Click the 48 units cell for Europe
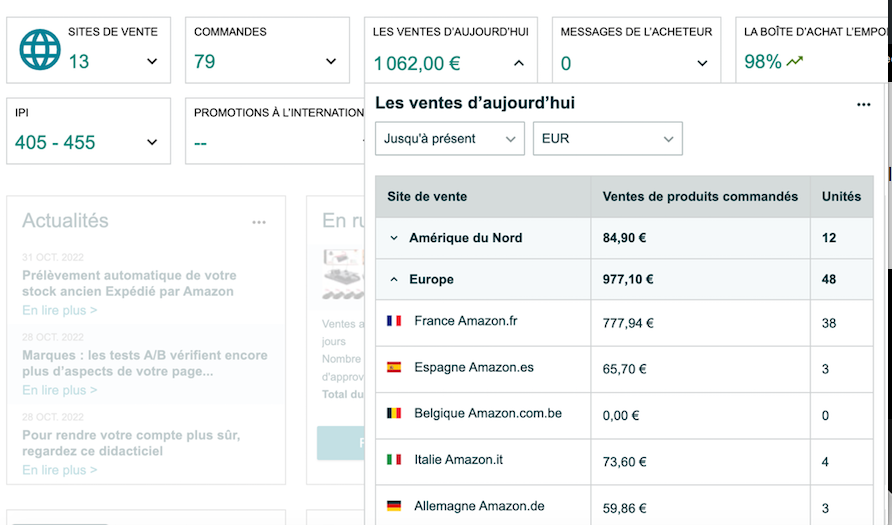The height and width of the screenshot is (525, 892). coord(829,279)
